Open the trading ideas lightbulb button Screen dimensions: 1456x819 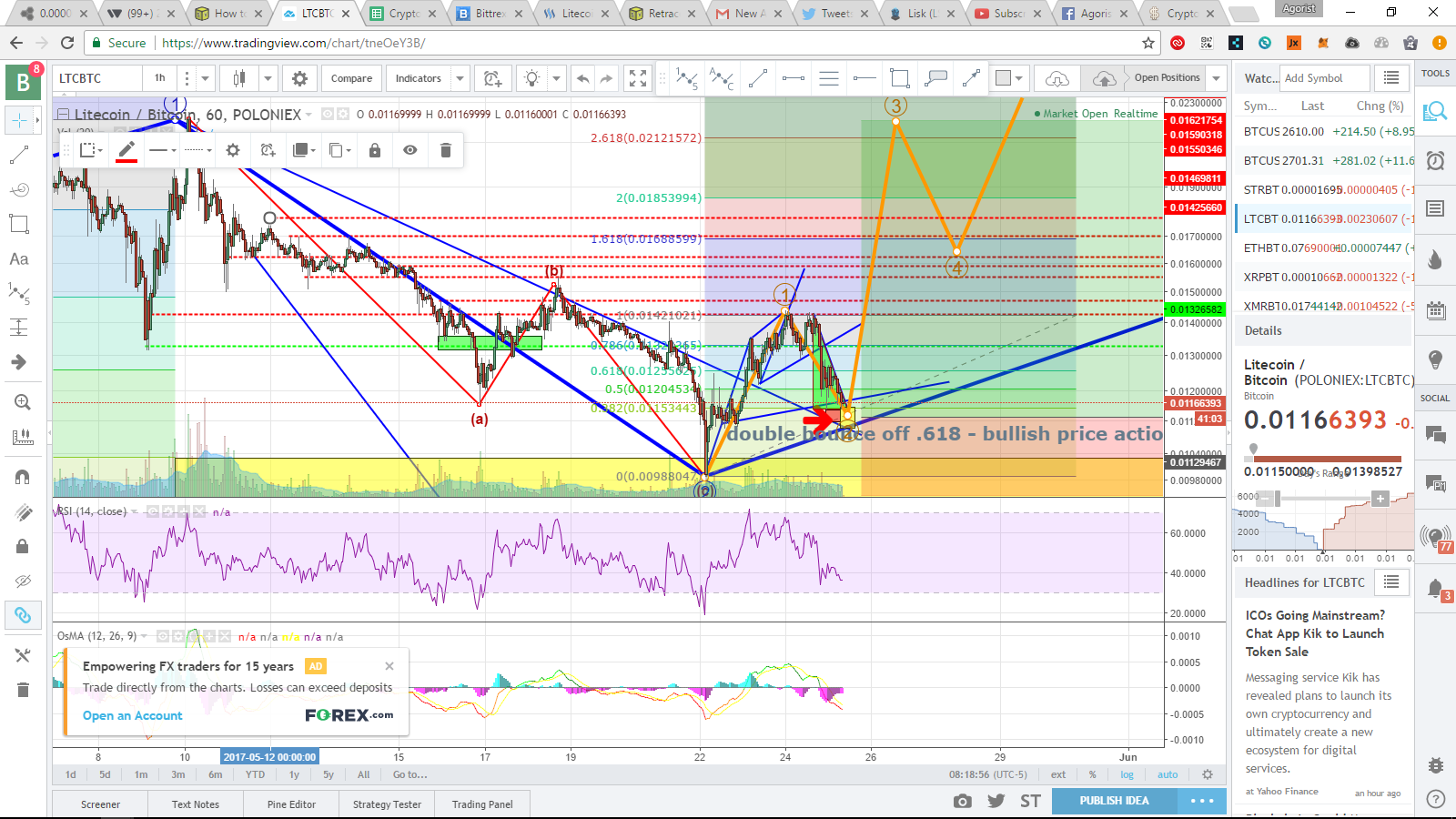[x=532, y=78]
